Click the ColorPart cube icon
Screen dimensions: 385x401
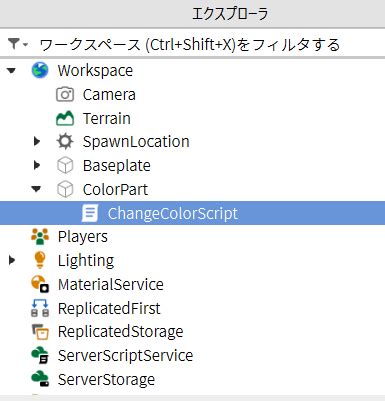tap(65, 189)
